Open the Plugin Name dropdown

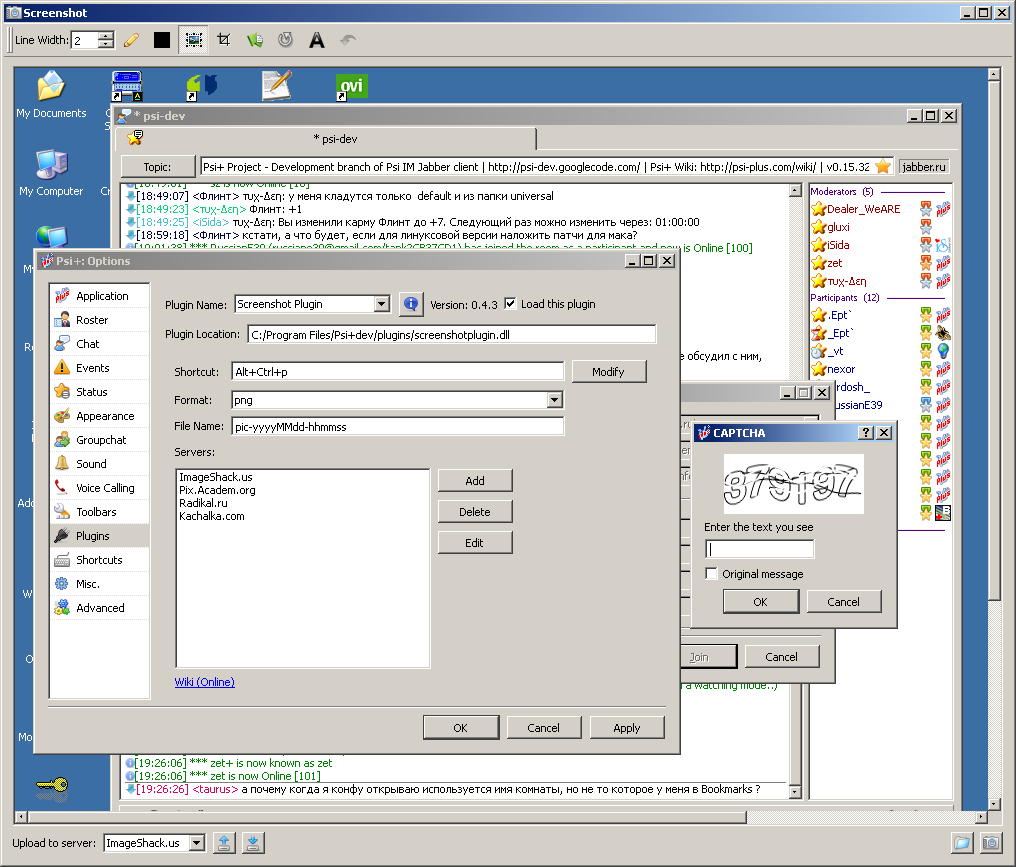point(383,303)
